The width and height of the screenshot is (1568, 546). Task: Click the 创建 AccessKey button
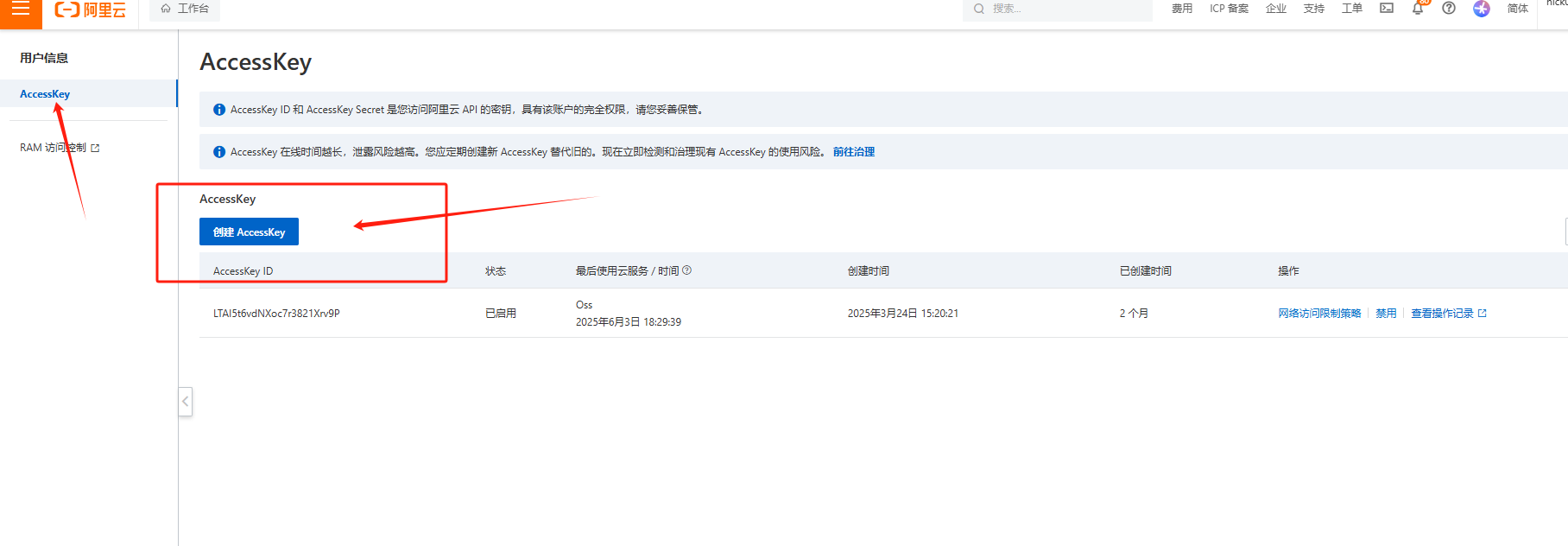click(x=249, y=232)
